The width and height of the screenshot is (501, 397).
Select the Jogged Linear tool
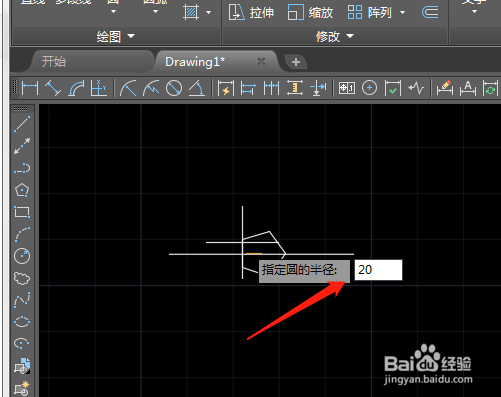[x=416, y=89]
